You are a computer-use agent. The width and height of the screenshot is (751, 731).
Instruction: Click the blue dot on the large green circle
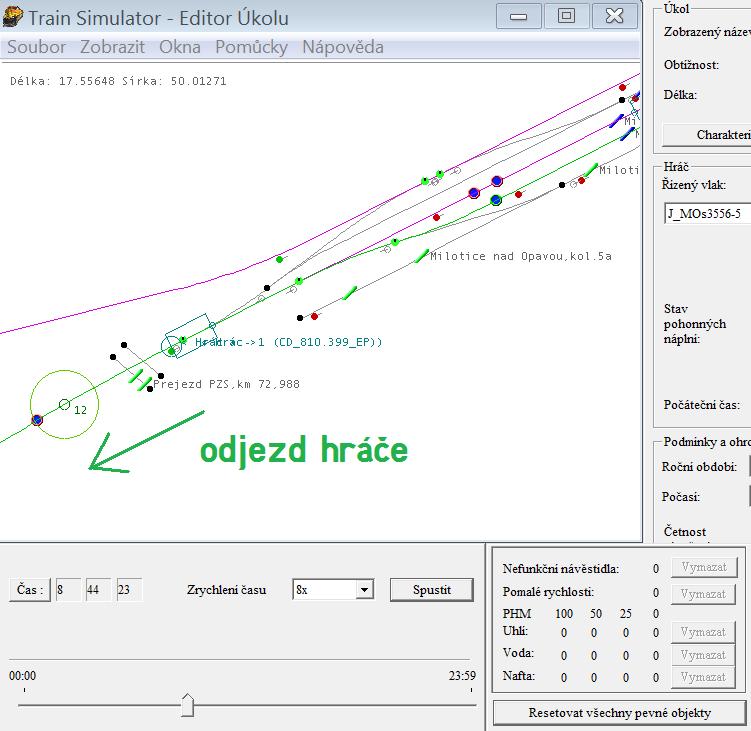[x=37, y=420]
